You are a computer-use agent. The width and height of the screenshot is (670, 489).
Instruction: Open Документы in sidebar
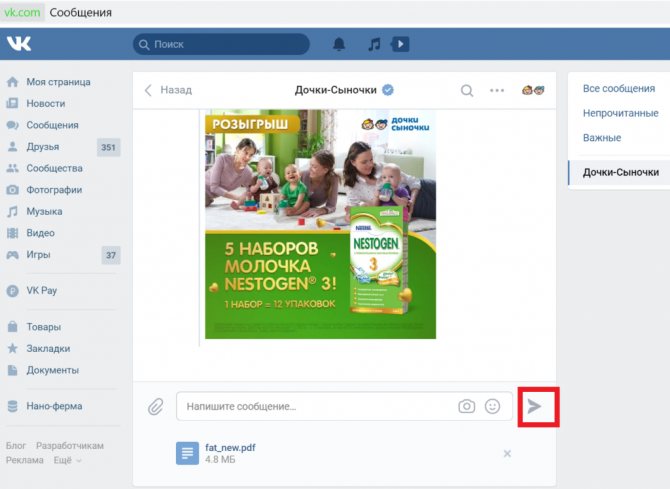[53, 370]
